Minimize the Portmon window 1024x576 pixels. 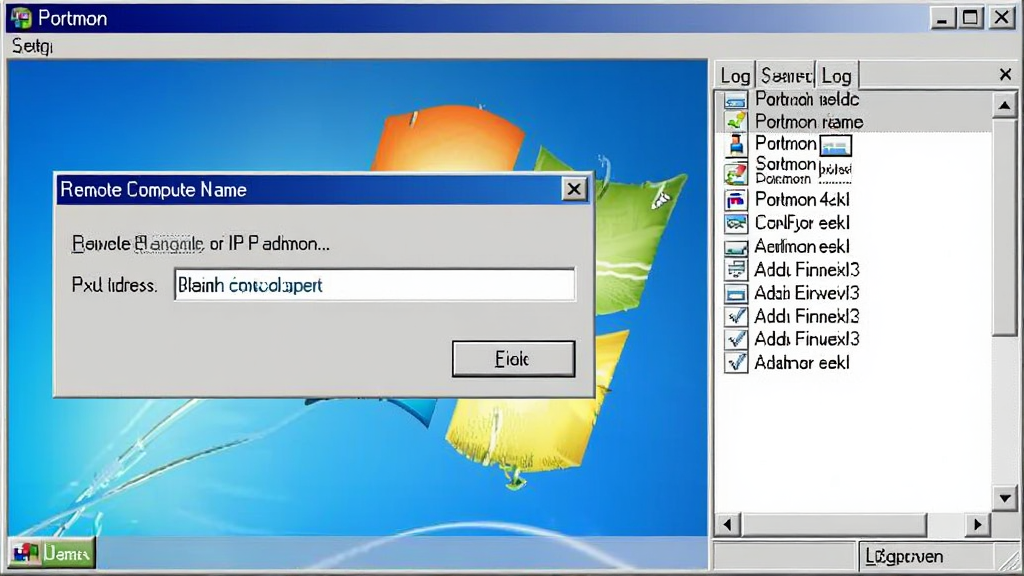click(942, 18)
